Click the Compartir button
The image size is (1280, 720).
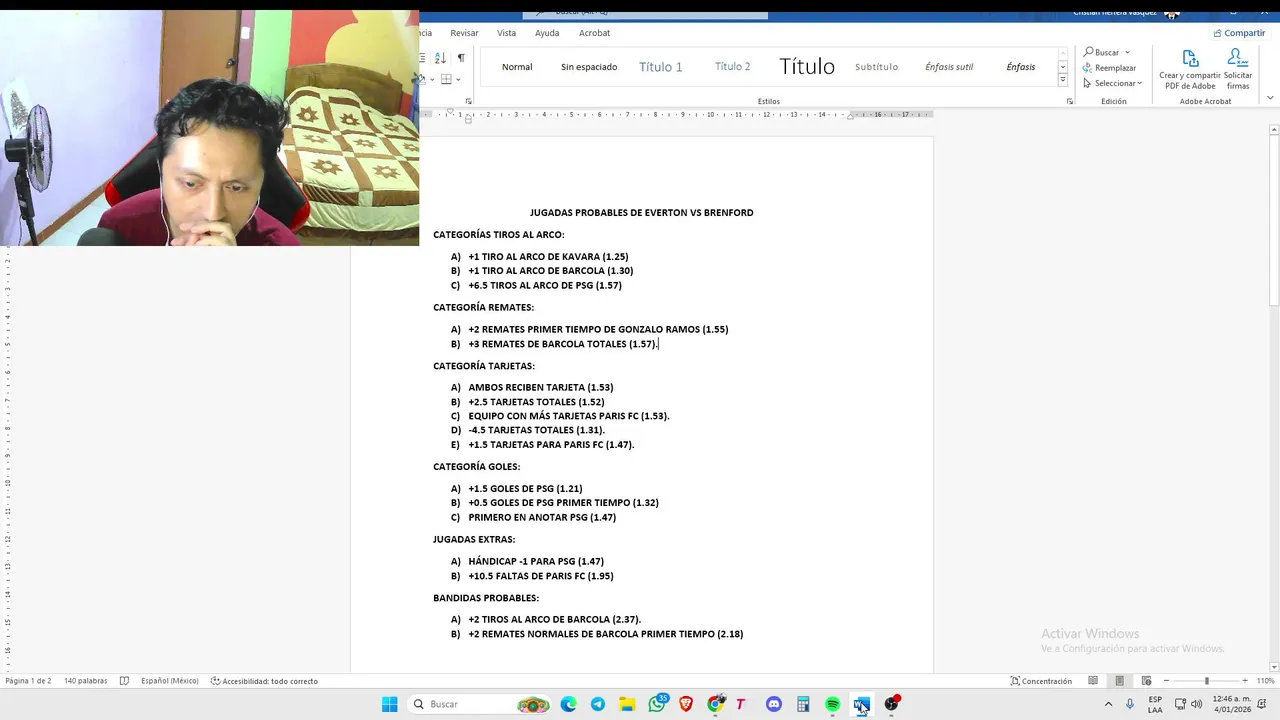click(1239, 33)
